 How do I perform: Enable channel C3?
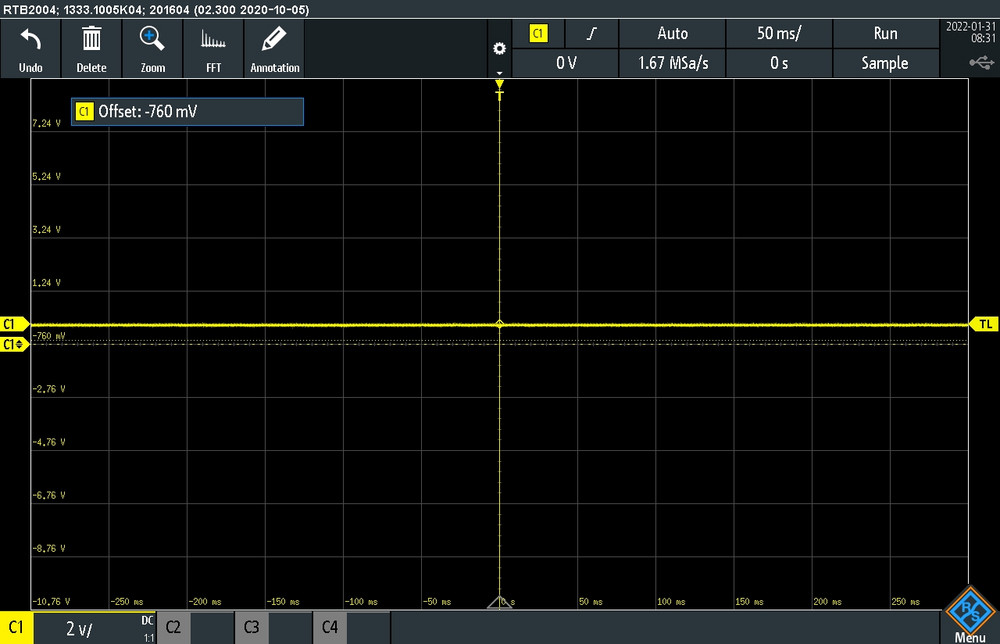[x=251, y=627]
